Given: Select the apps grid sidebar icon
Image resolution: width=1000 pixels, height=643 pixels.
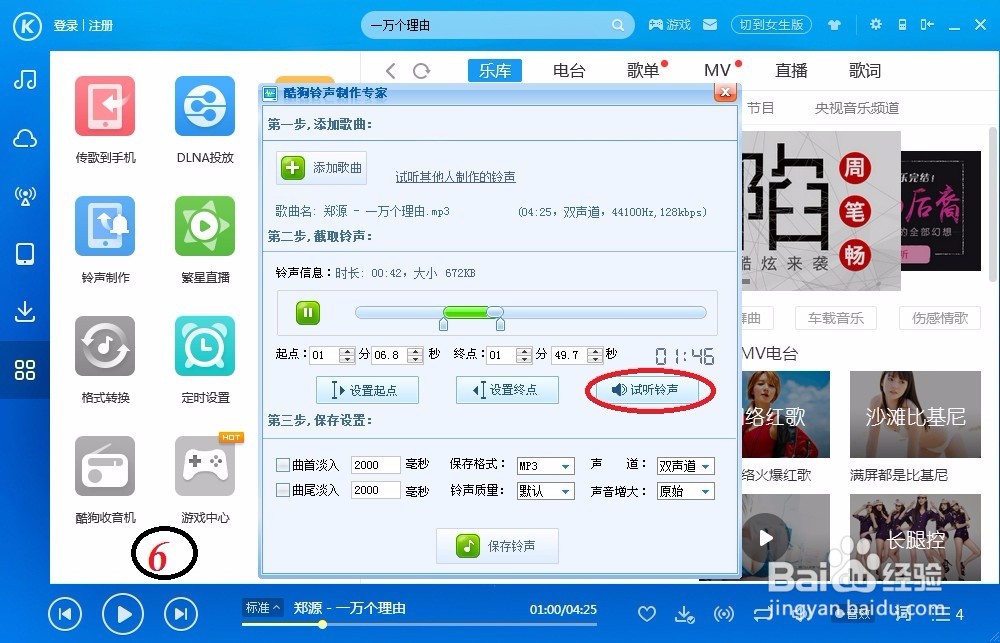Looking at the screenshot, I should [25, 370].
